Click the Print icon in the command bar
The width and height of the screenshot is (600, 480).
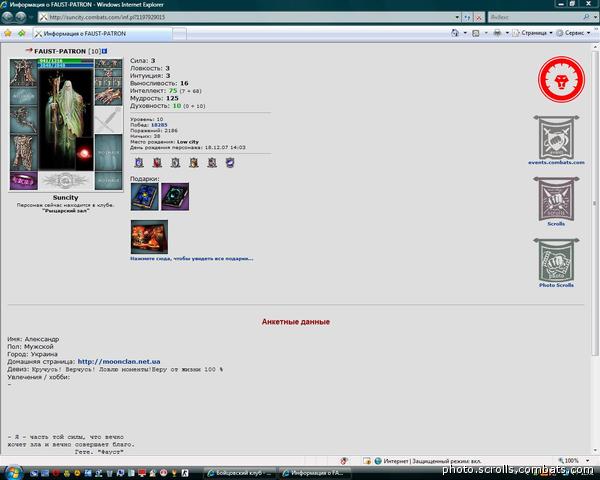pyautogui.click(x=497, y=33)
